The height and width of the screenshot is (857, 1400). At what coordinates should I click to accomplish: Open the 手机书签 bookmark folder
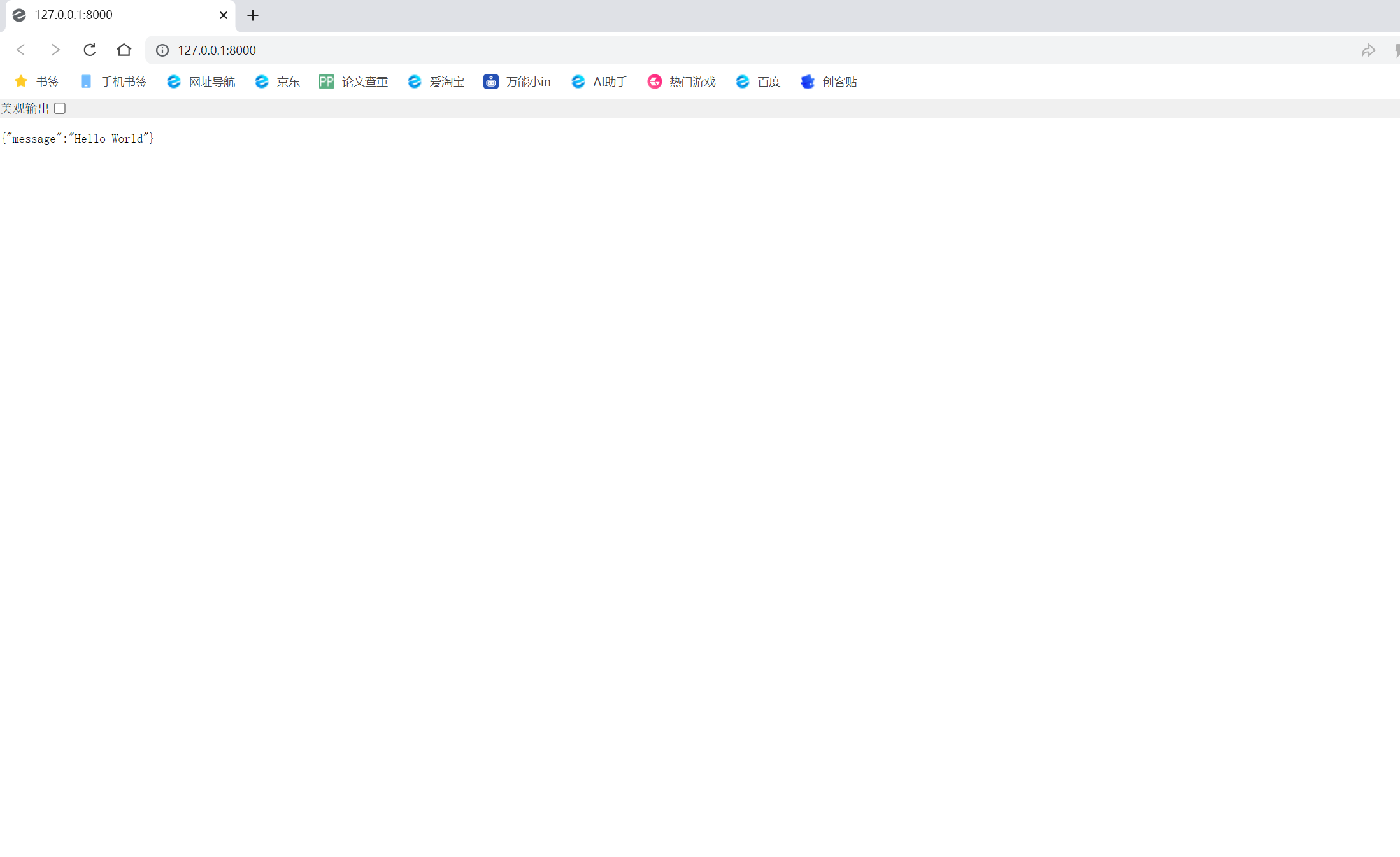(x=113, y=81)
